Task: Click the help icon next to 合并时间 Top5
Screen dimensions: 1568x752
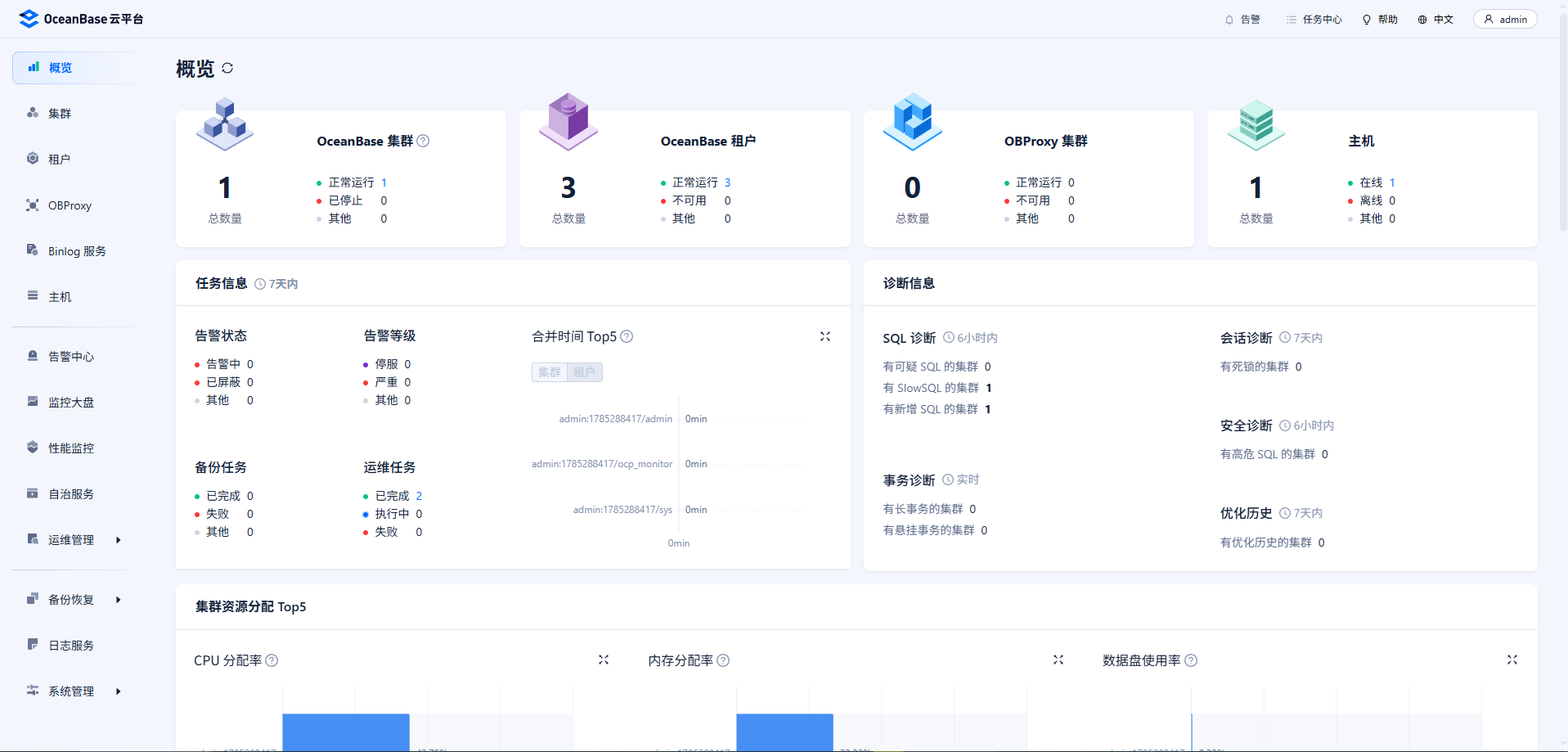Action: tap(627, 336)
